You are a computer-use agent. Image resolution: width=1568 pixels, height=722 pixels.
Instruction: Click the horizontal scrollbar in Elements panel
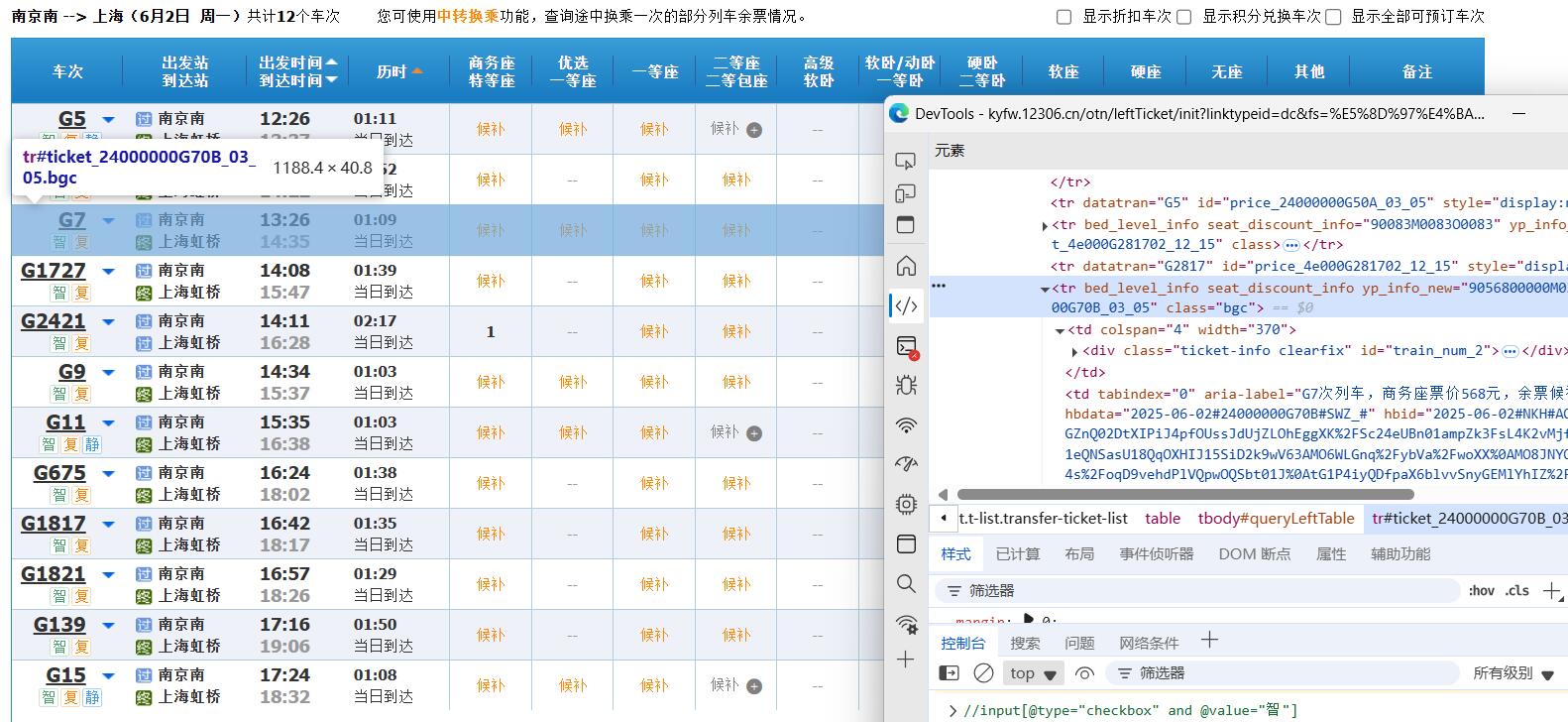click(1185, 494)
